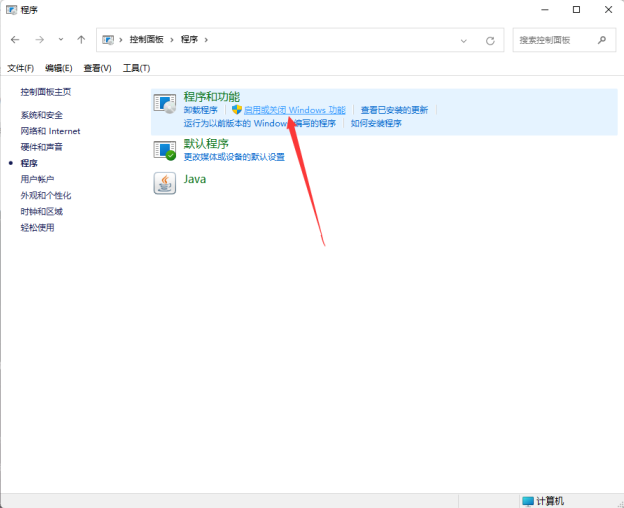This screenshot has width=624, height=508.
Task: Open 启用或关闭 Windows 功能 link
Action: point(295,110)
